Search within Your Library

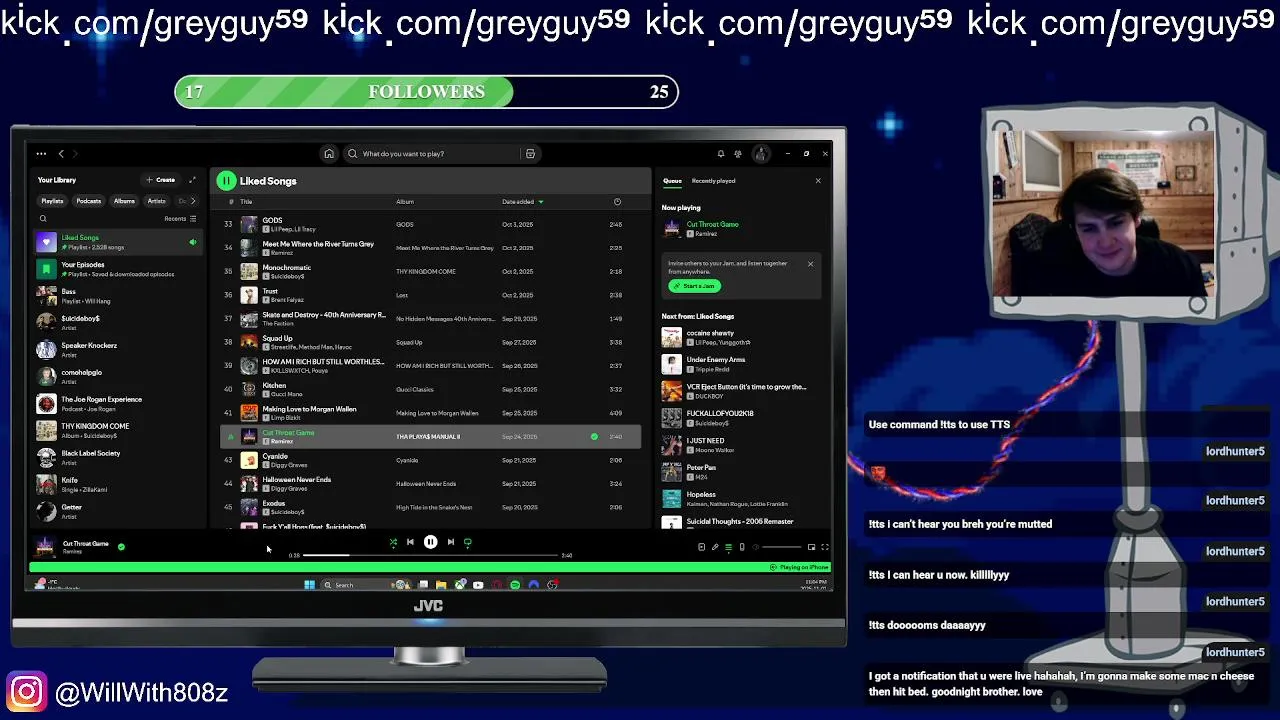pyautogui.click(x=43, y=218)
